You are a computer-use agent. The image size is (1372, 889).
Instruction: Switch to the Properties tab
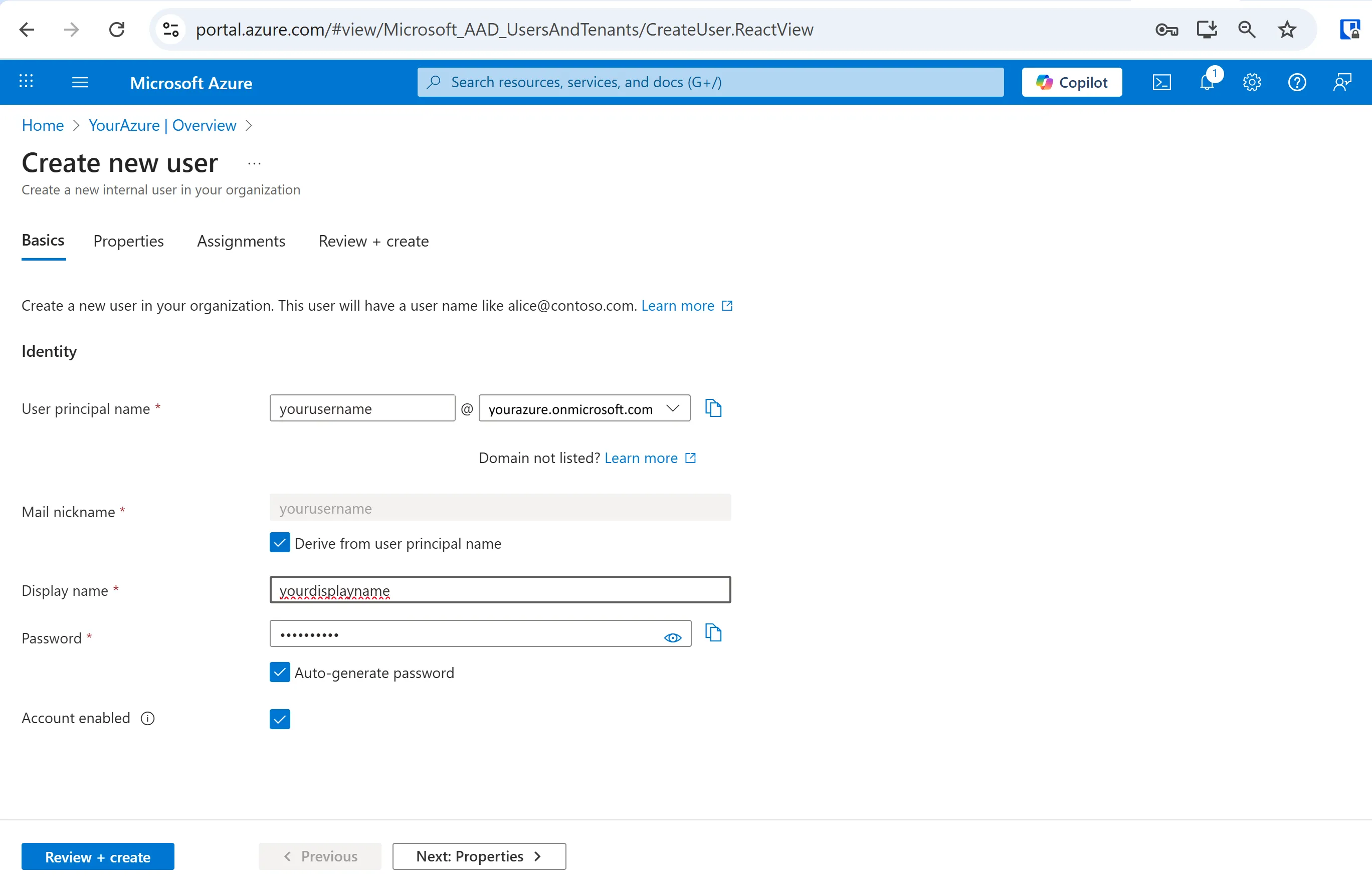pos(128,241)
